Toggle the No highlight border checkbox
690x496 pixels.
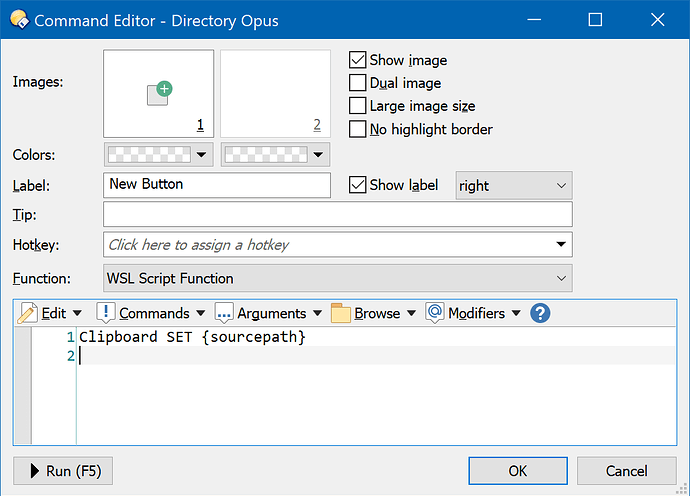(357, 129)
